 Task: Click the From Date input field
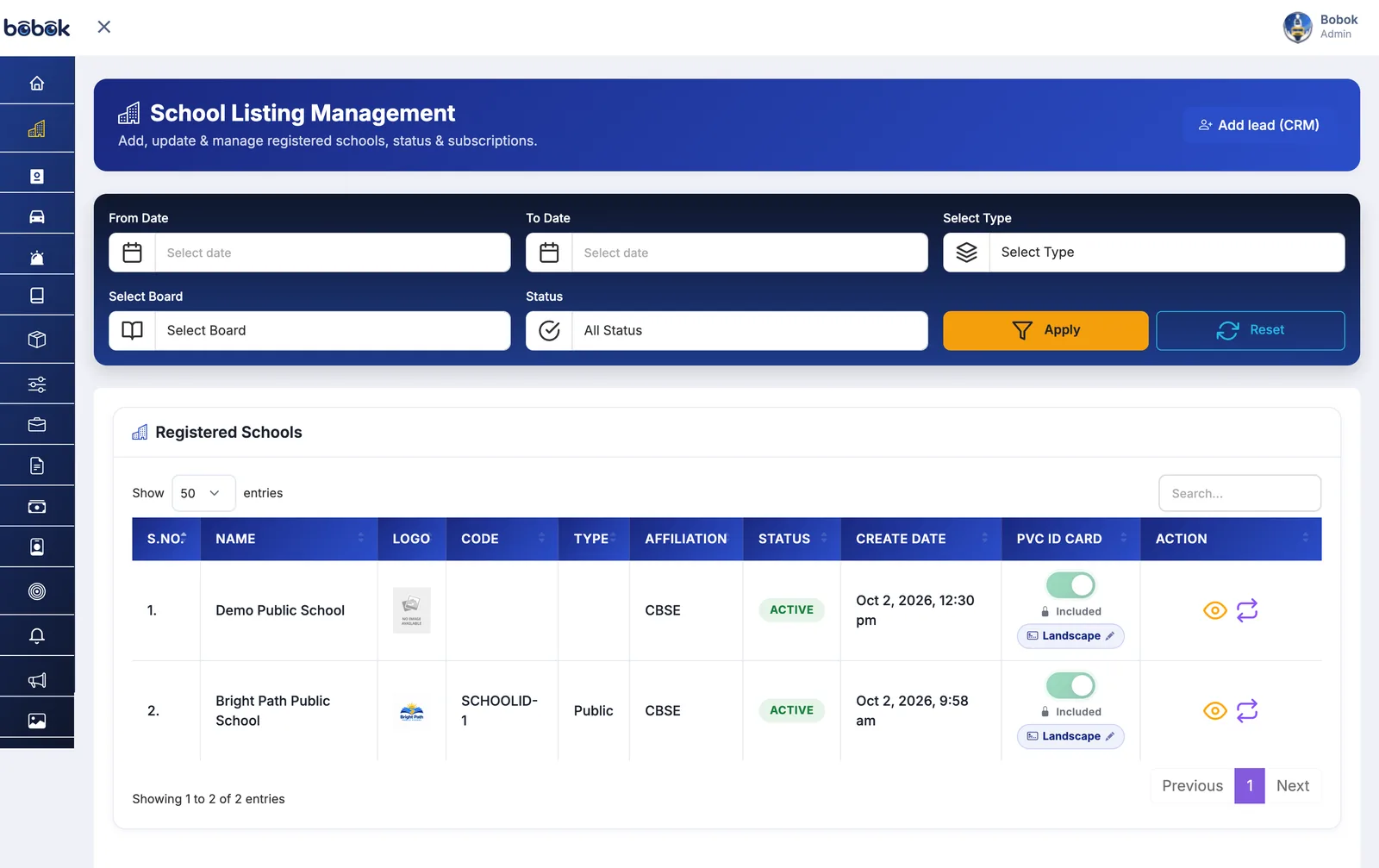click(x=309, y=253)
